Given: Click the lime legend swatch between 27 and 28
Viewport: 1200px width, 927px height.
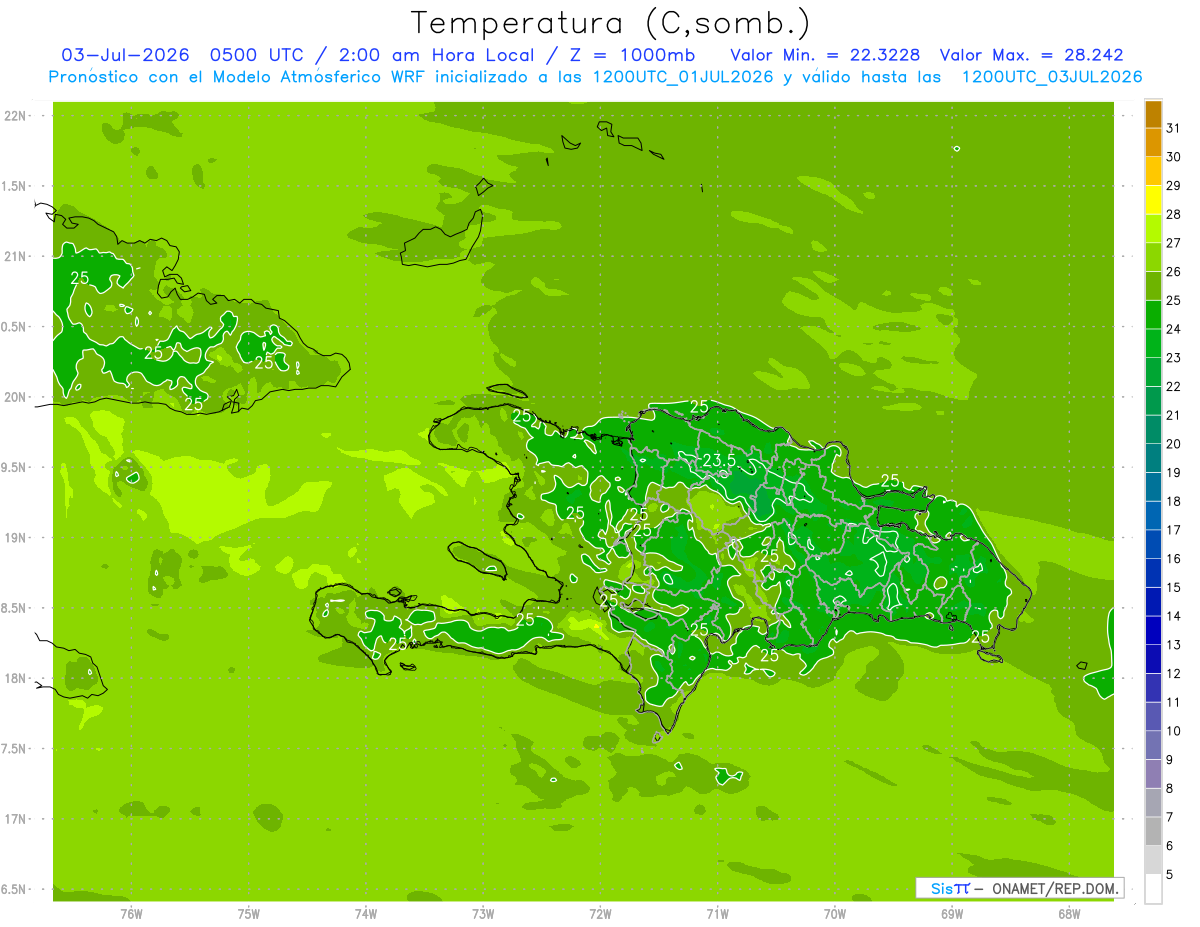Looking at the screenshot, I should coord(1153,229).
